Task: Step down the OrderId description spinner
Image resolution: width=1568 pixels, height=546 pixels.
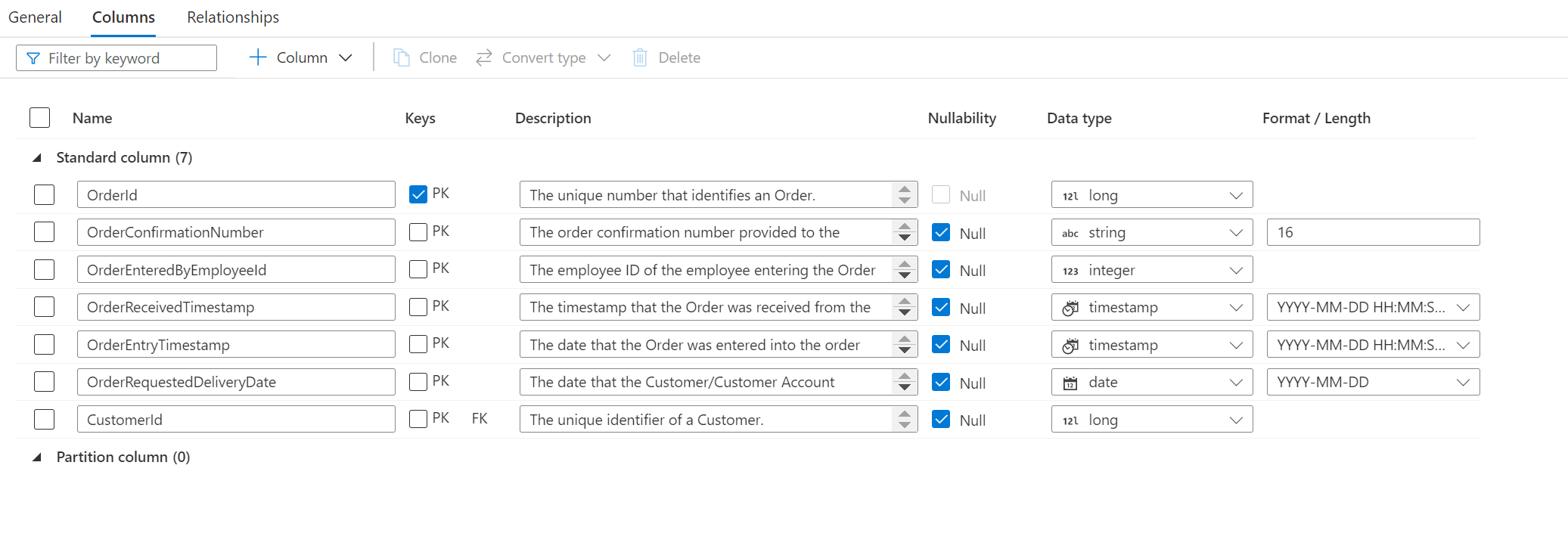Action: click(905, 201)
